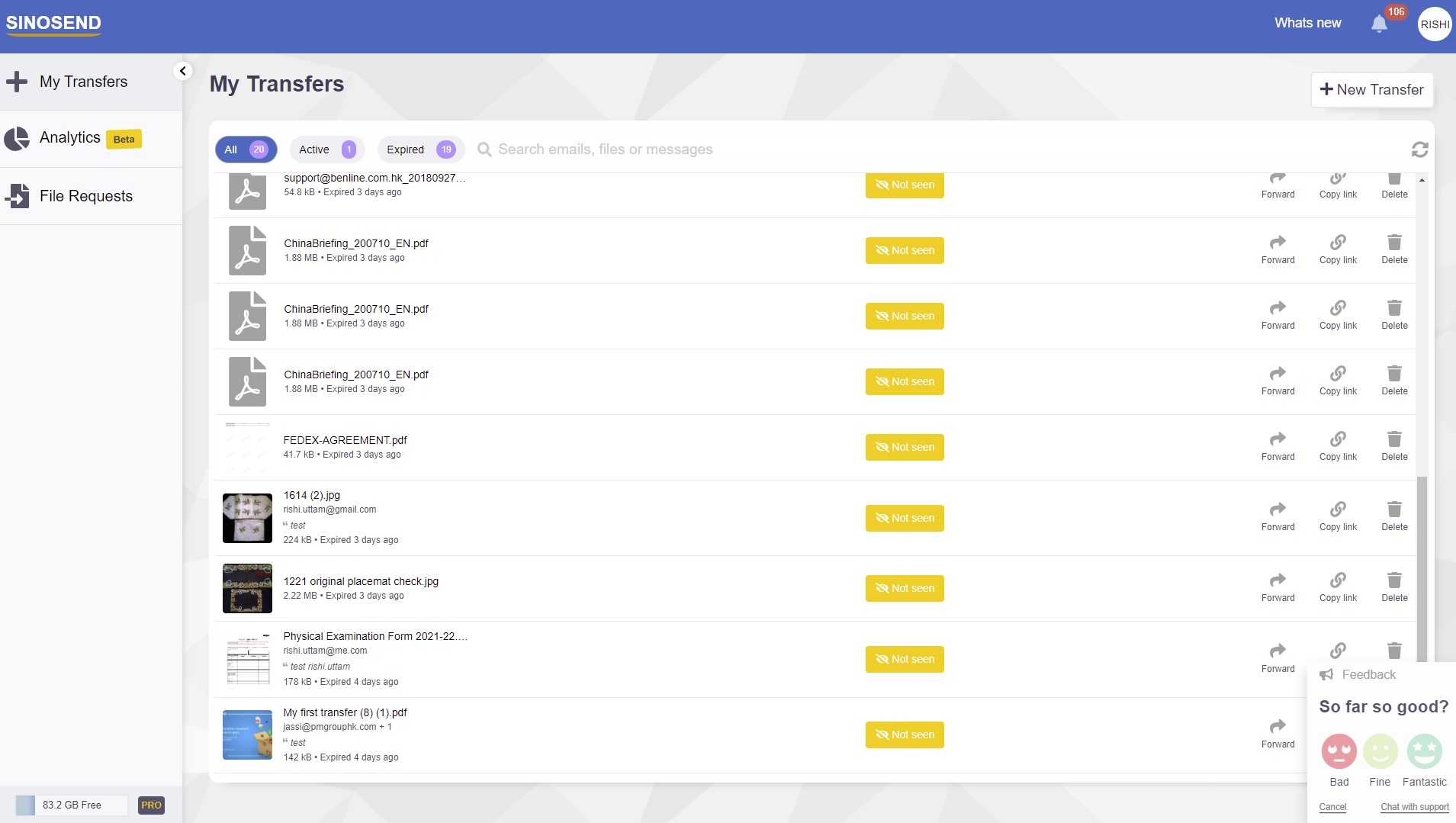Refresh the transfer list
Image resolution: width=1456 pixels, height=823 pixels.
[1419, 149]
